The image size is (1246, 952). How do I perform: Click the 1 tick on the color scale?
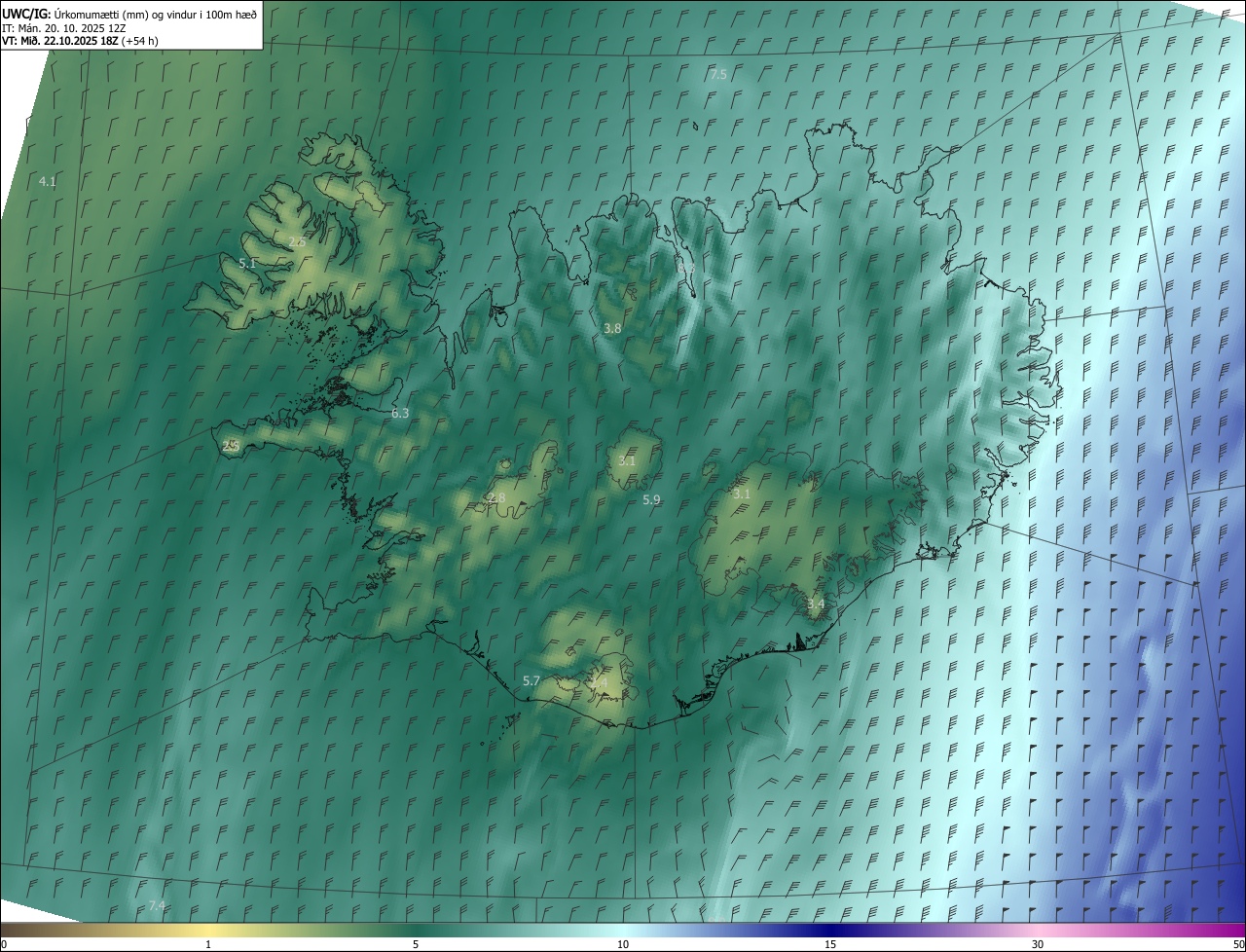tap(208, 945)
